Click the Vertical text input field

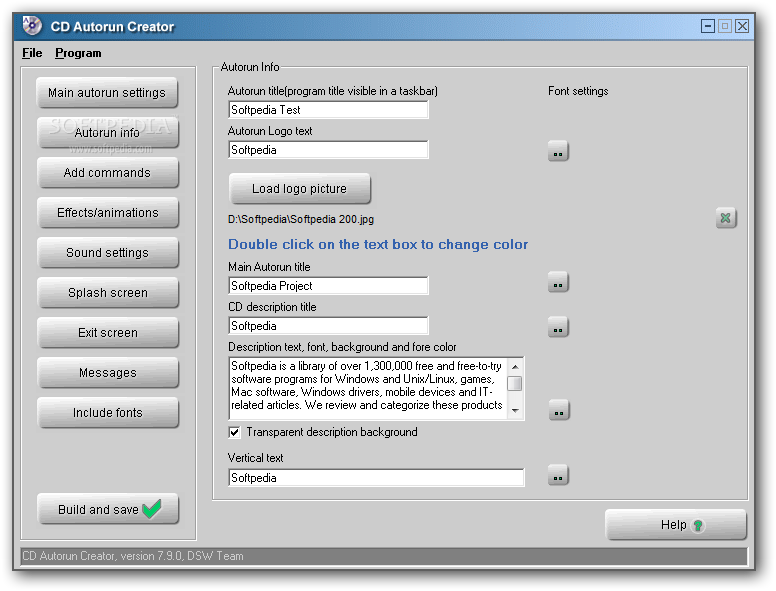tap(376, 478)
